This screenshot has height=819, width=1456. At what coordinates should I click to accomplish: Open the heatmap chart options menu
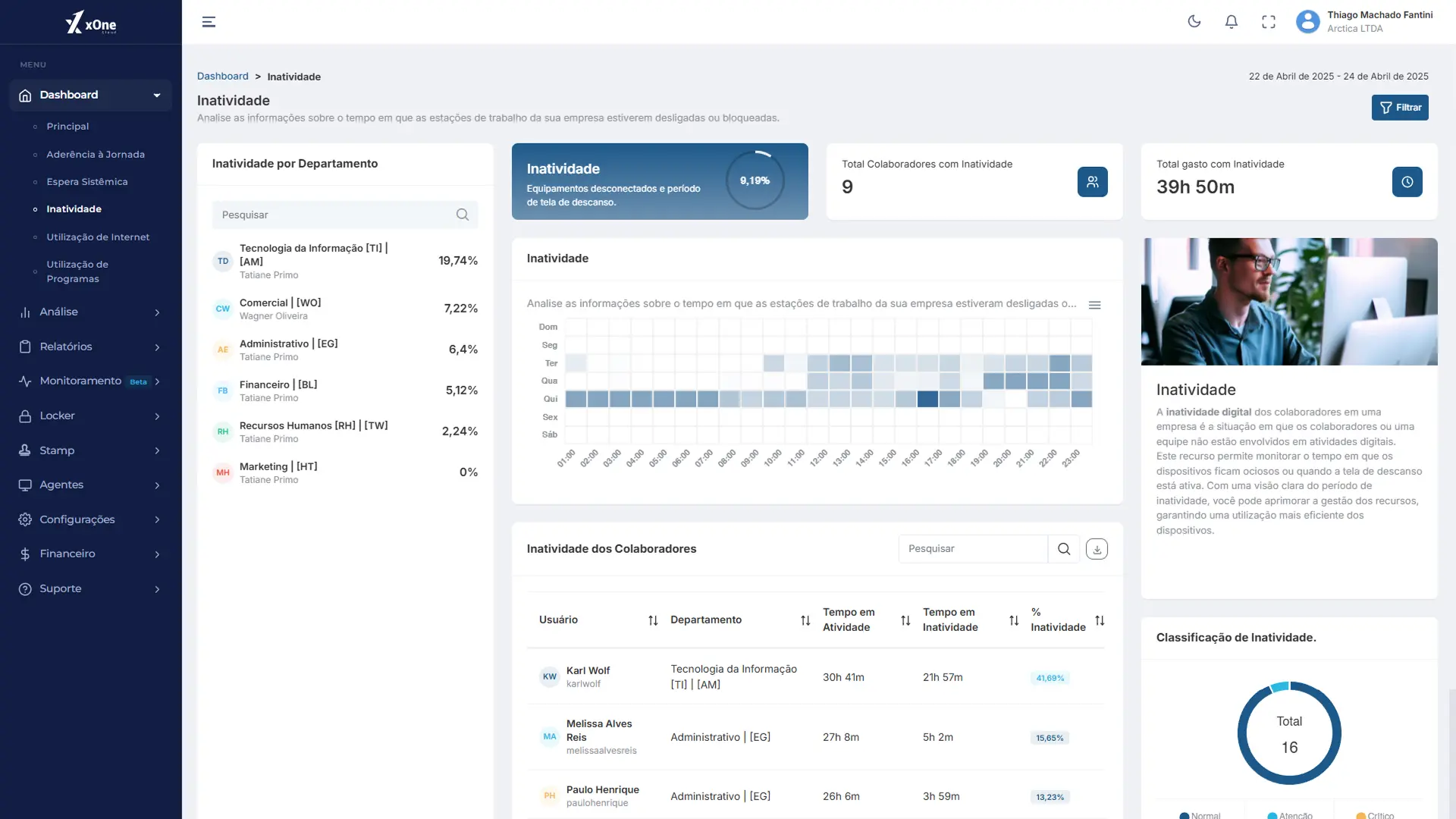[x=1094, y=305]
